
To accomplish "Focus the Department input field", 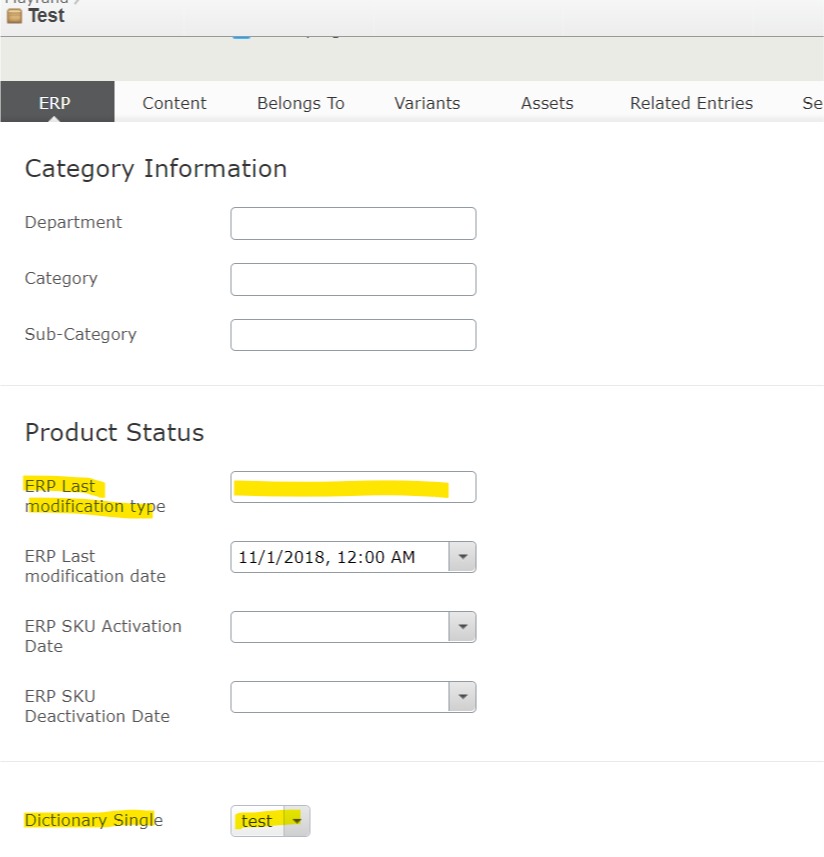I will coord(353,224).
